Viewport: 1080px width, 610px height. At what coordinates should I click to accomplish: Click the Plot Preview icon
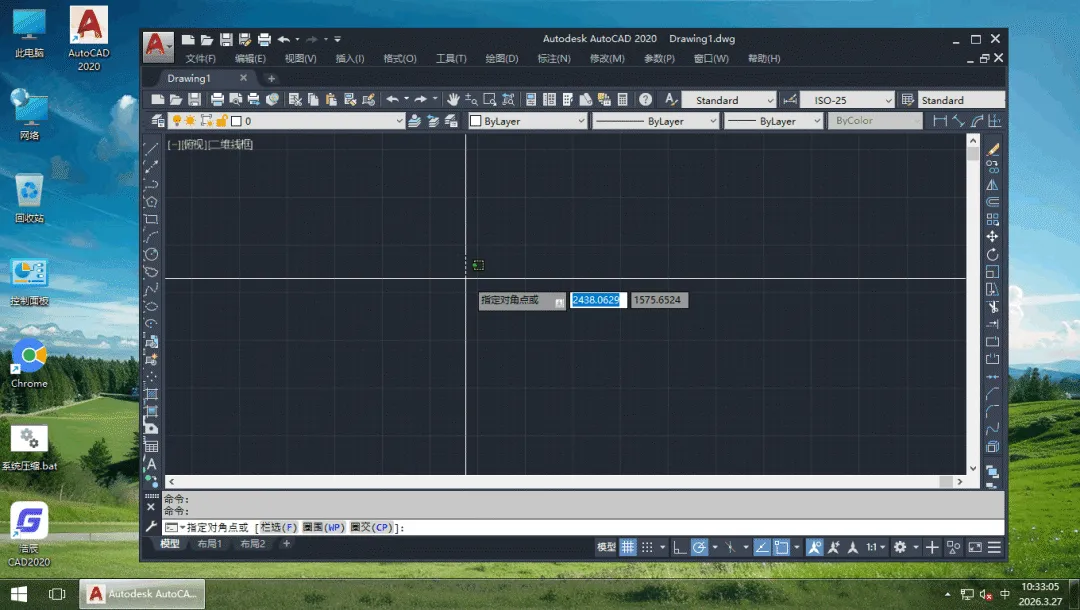(236, 100)
